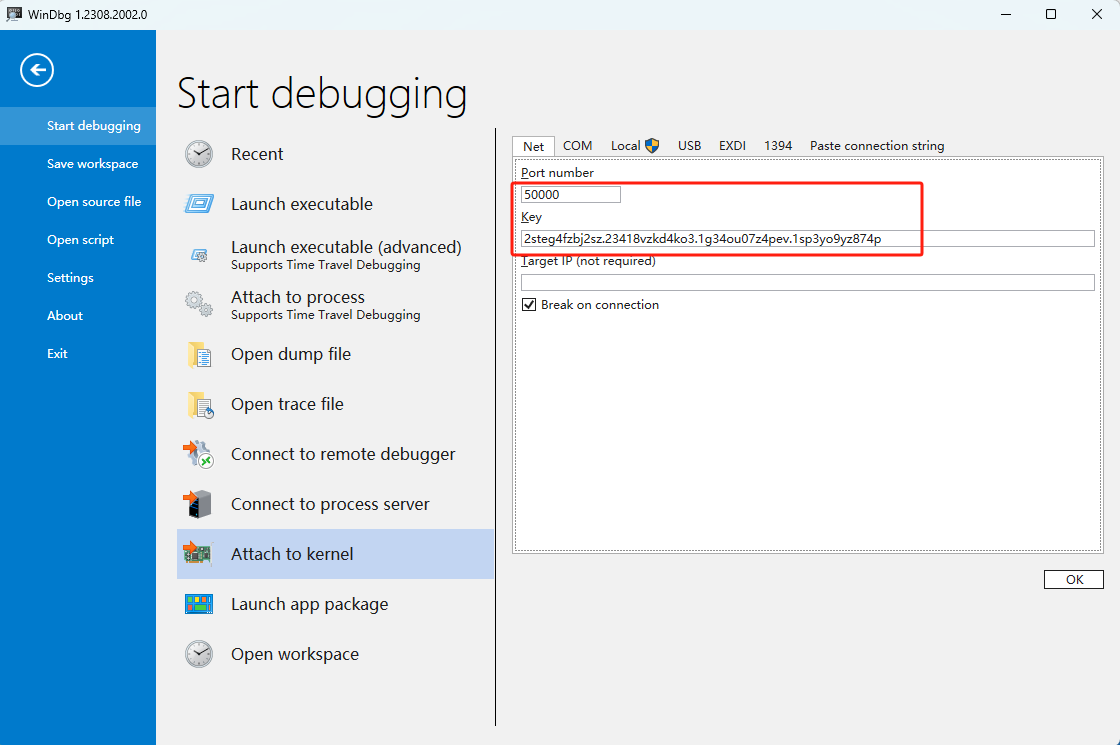Click the Launch app package icon
This screenshot has width=1120, height=745.
pos(199,604)
